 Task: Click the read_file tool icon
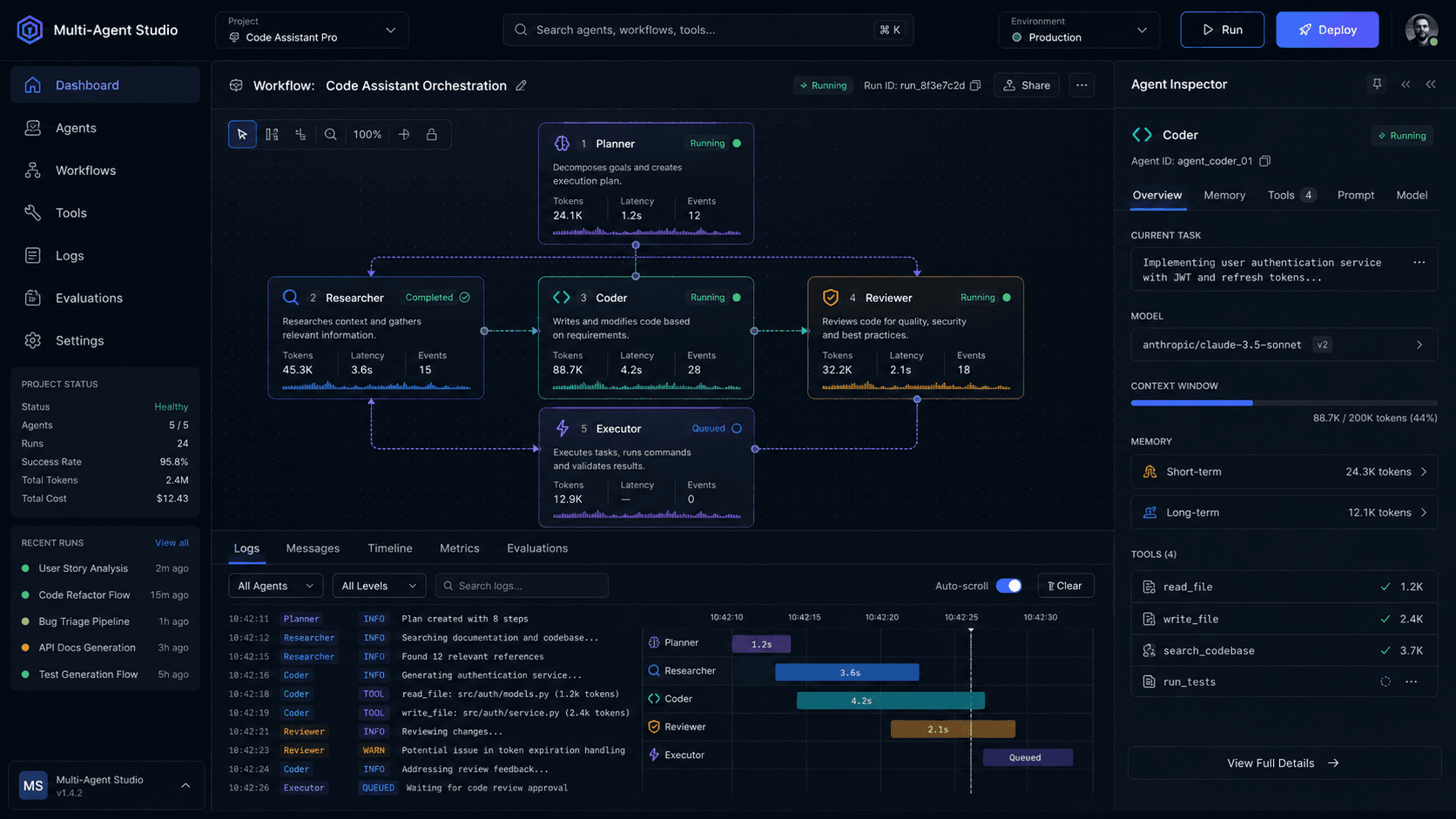point(1149,587)
